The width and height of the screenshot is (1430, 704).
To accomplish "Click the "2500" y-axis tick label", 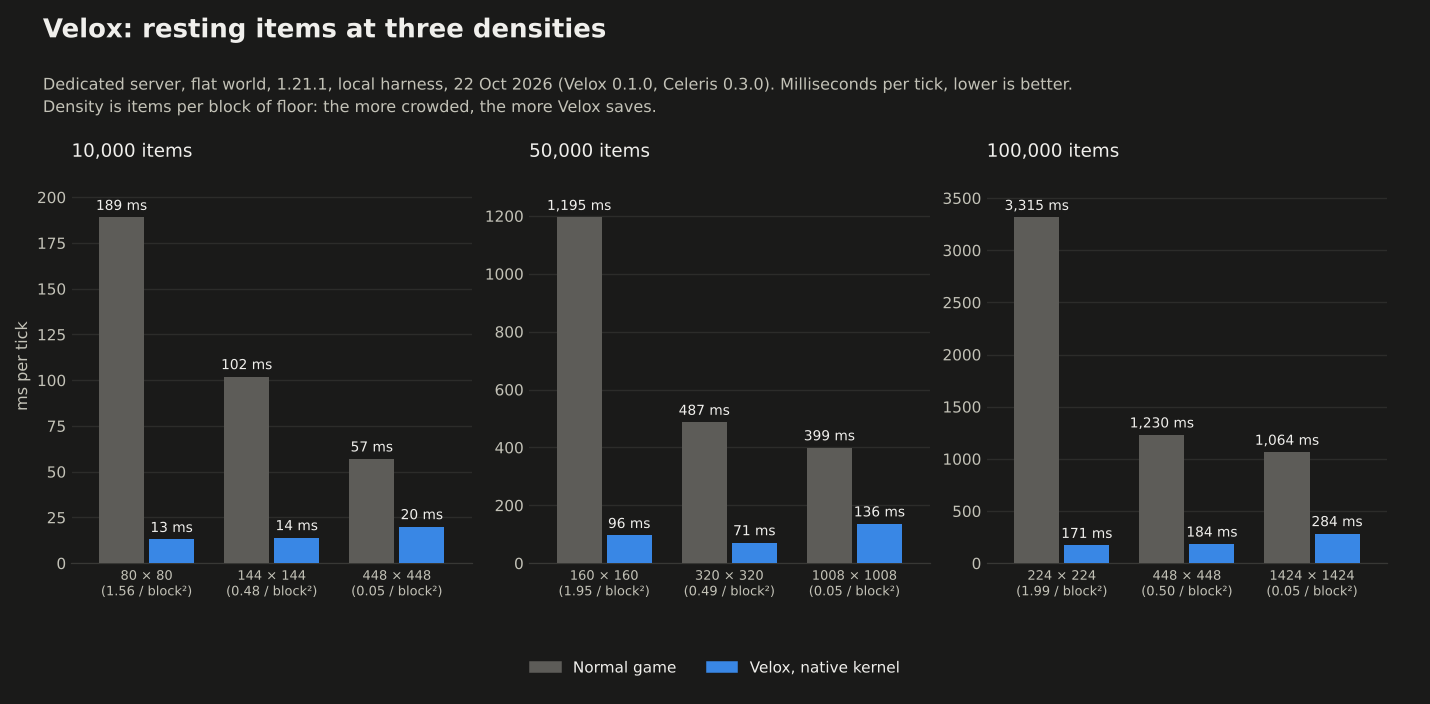I will pyautogui.click(x=962, y=303).
